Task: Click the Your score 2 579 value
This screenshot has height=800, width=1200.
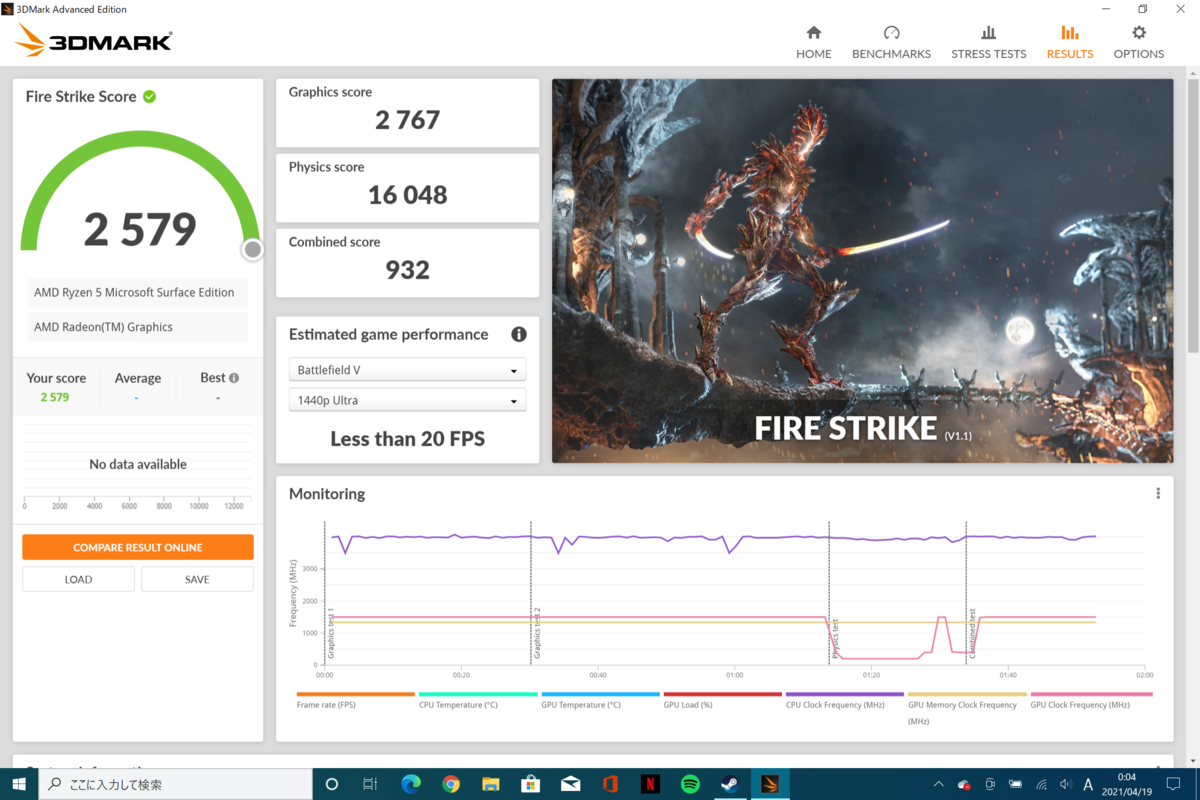Action: (55, 397)
